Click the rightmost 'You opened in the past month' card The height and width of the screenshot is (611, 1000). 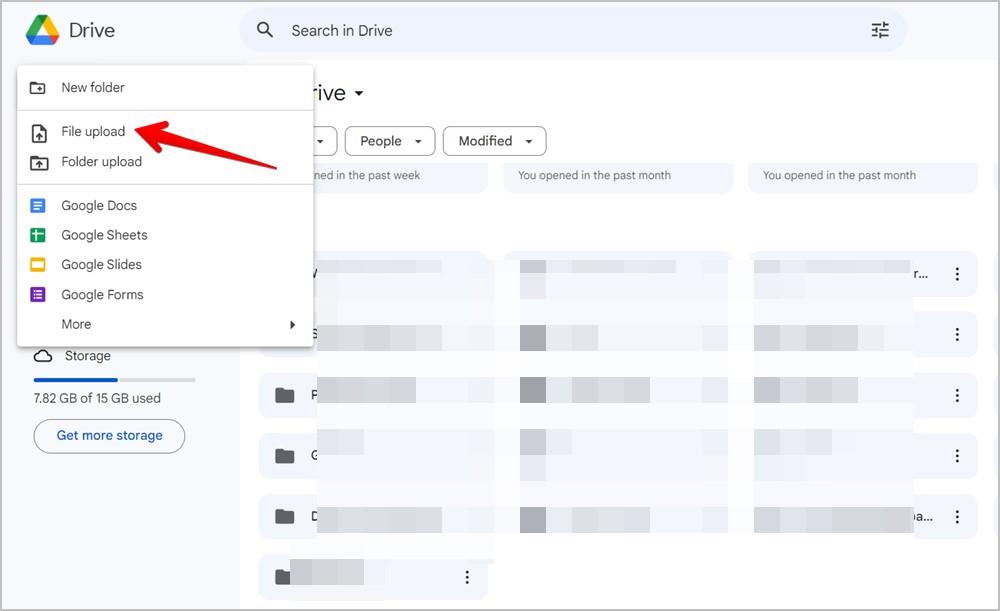click(863, 177)
